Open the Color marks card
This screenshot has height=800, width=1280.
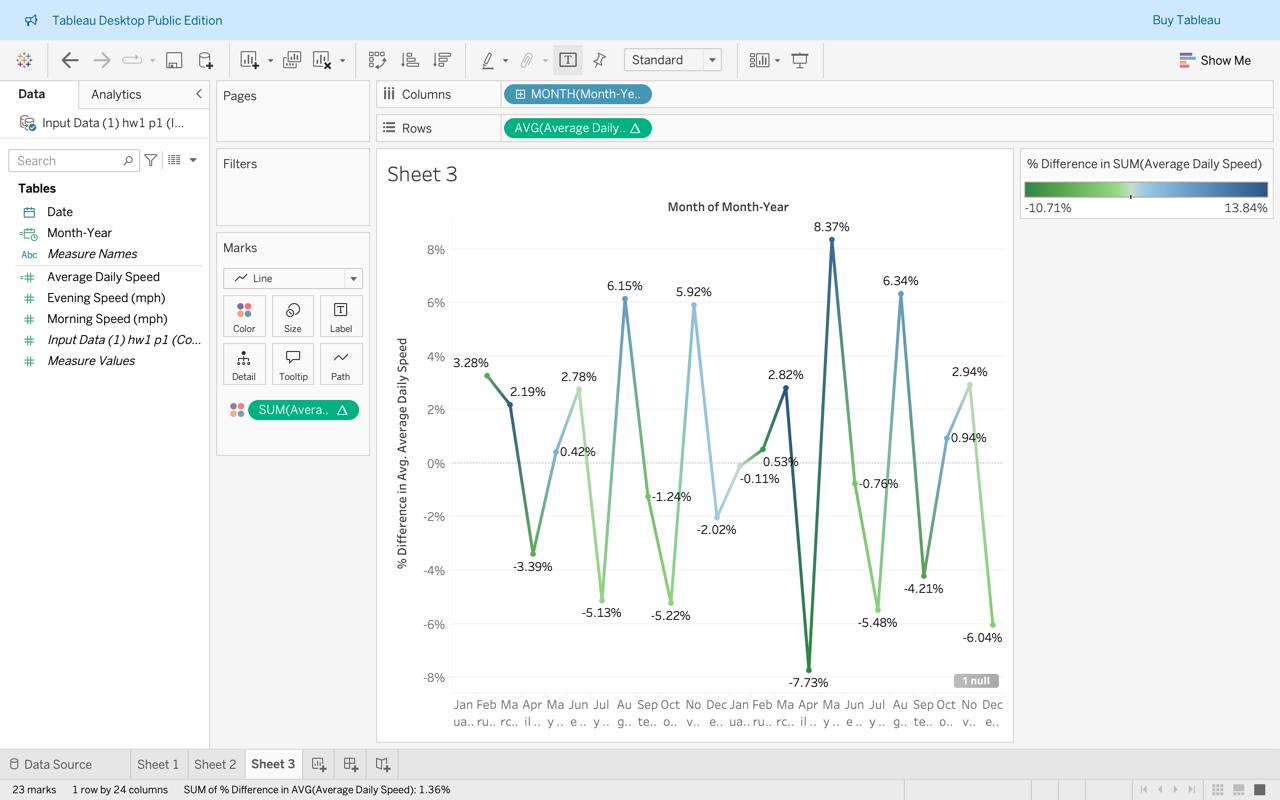[244, 316]
